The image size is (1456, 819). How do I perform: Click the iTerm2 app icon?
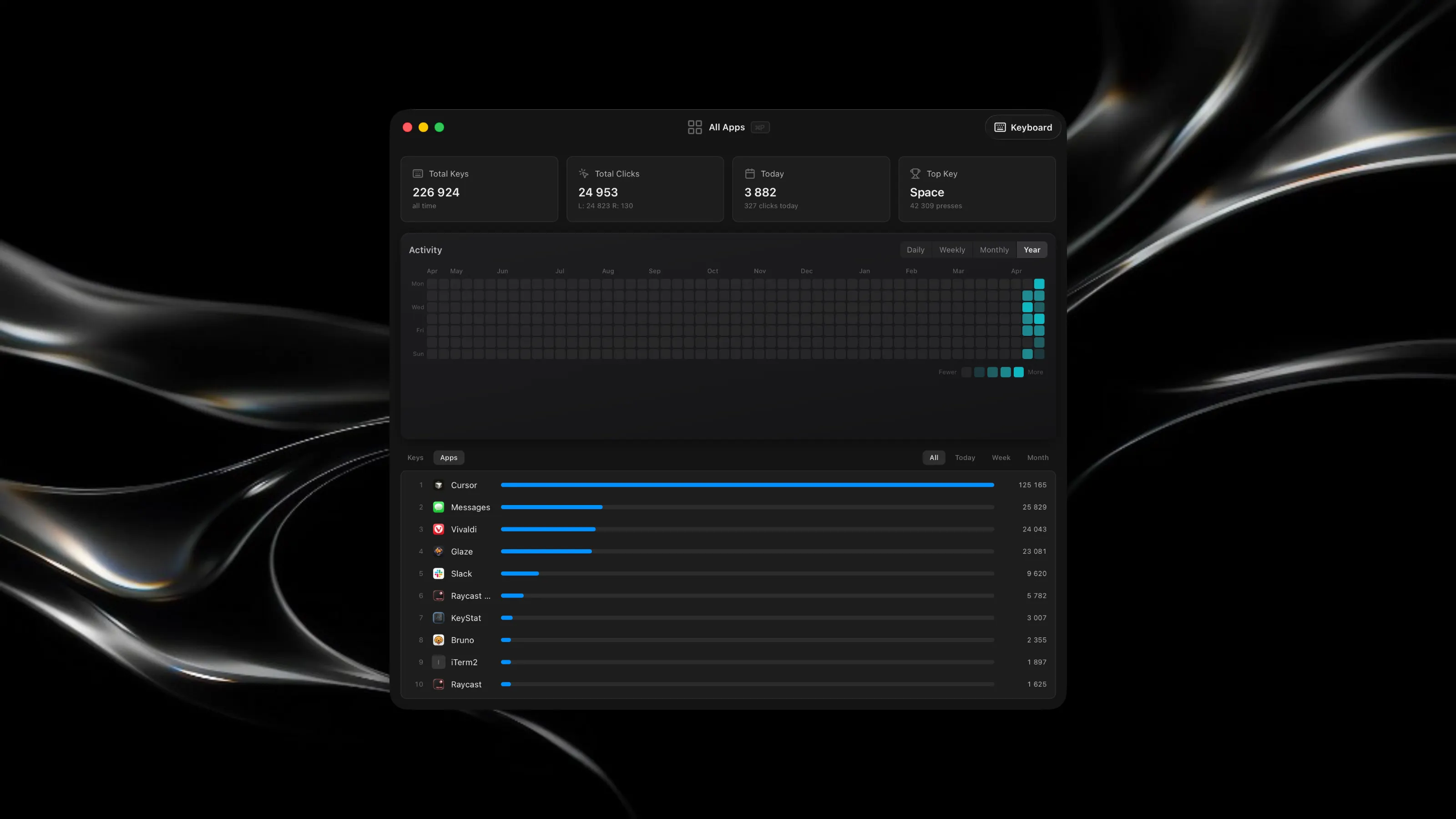coord(439,662)
